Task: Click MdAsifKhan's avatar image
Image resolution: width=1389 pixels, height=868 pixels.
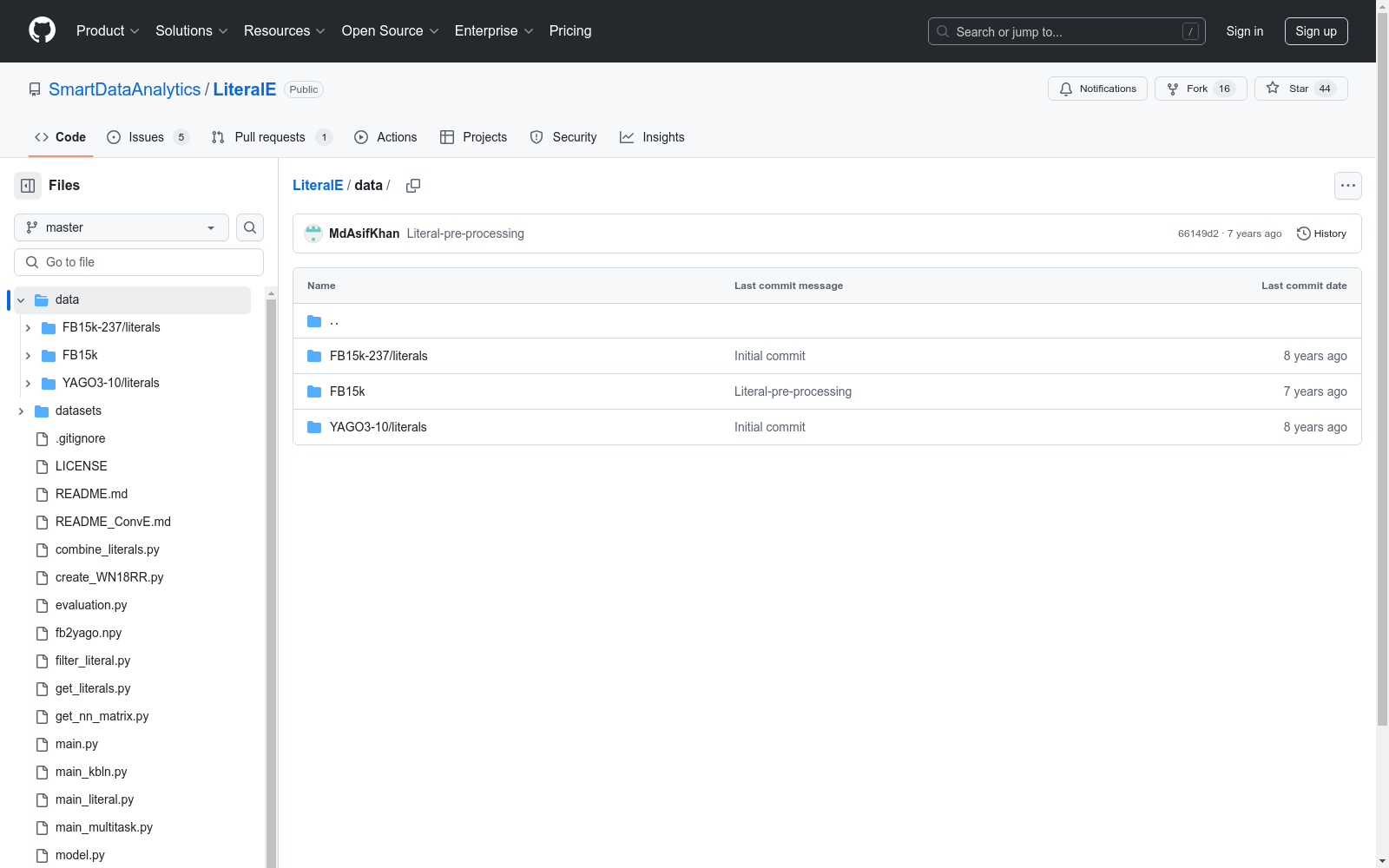Action: (313, 233)
